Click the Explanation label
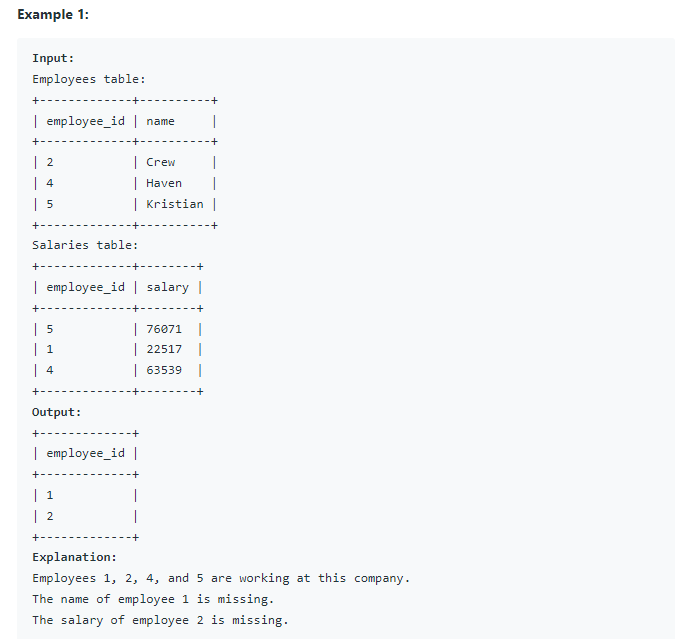 (x=74, y=557)
